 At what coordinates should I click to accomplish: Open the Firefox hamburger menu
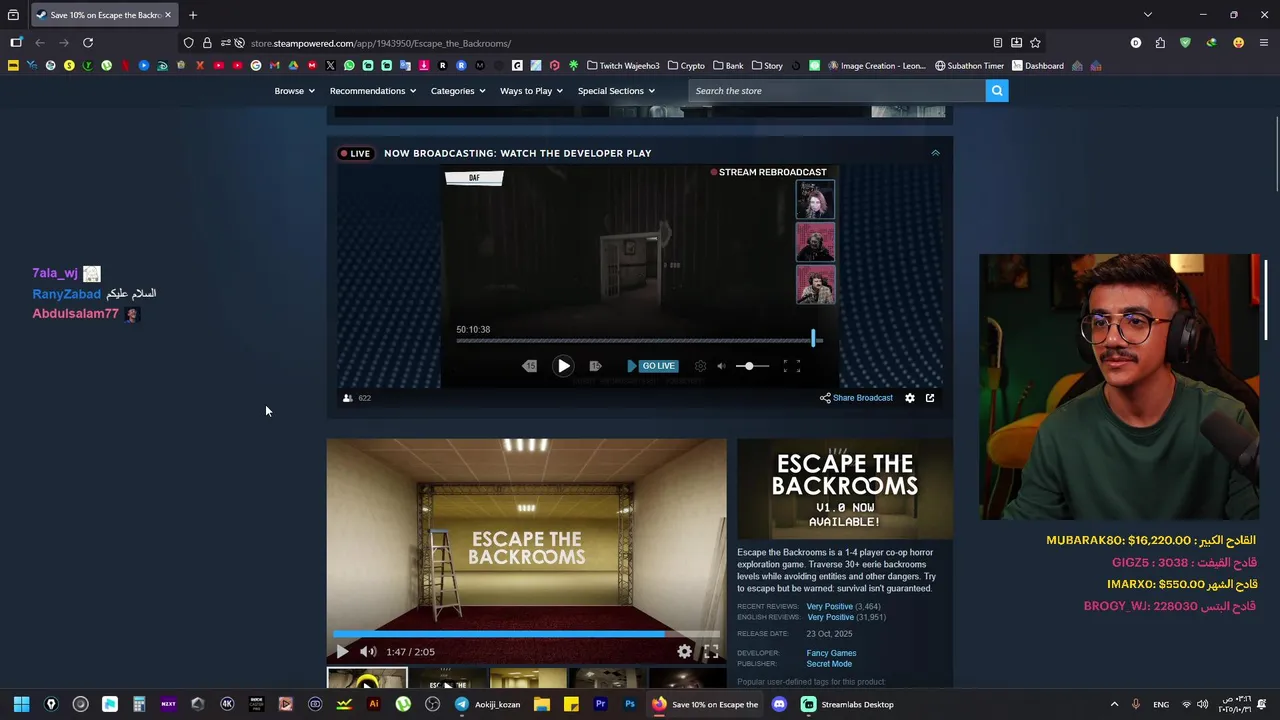click(1264, 43)
